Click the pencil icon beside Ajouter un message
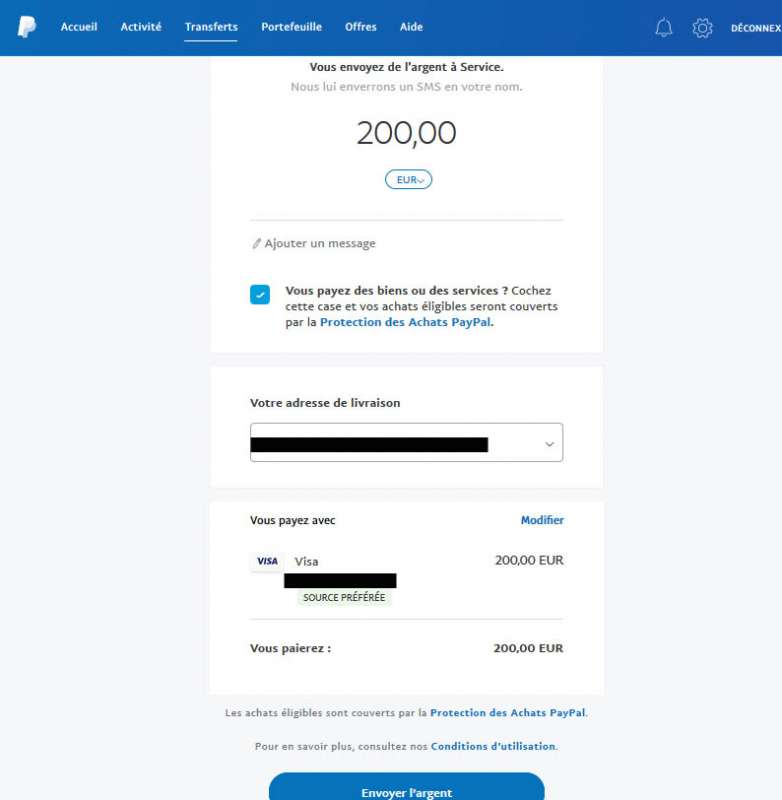The image size is (782, 800). (x=257, y=243)
